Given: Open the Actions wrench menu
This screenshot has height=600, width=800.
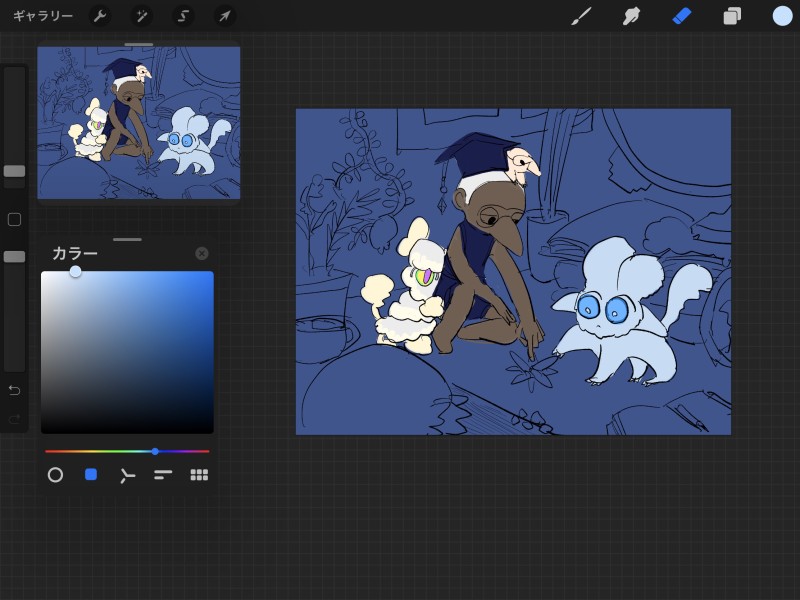Looking at the screenshot, I should click(99, 16).
